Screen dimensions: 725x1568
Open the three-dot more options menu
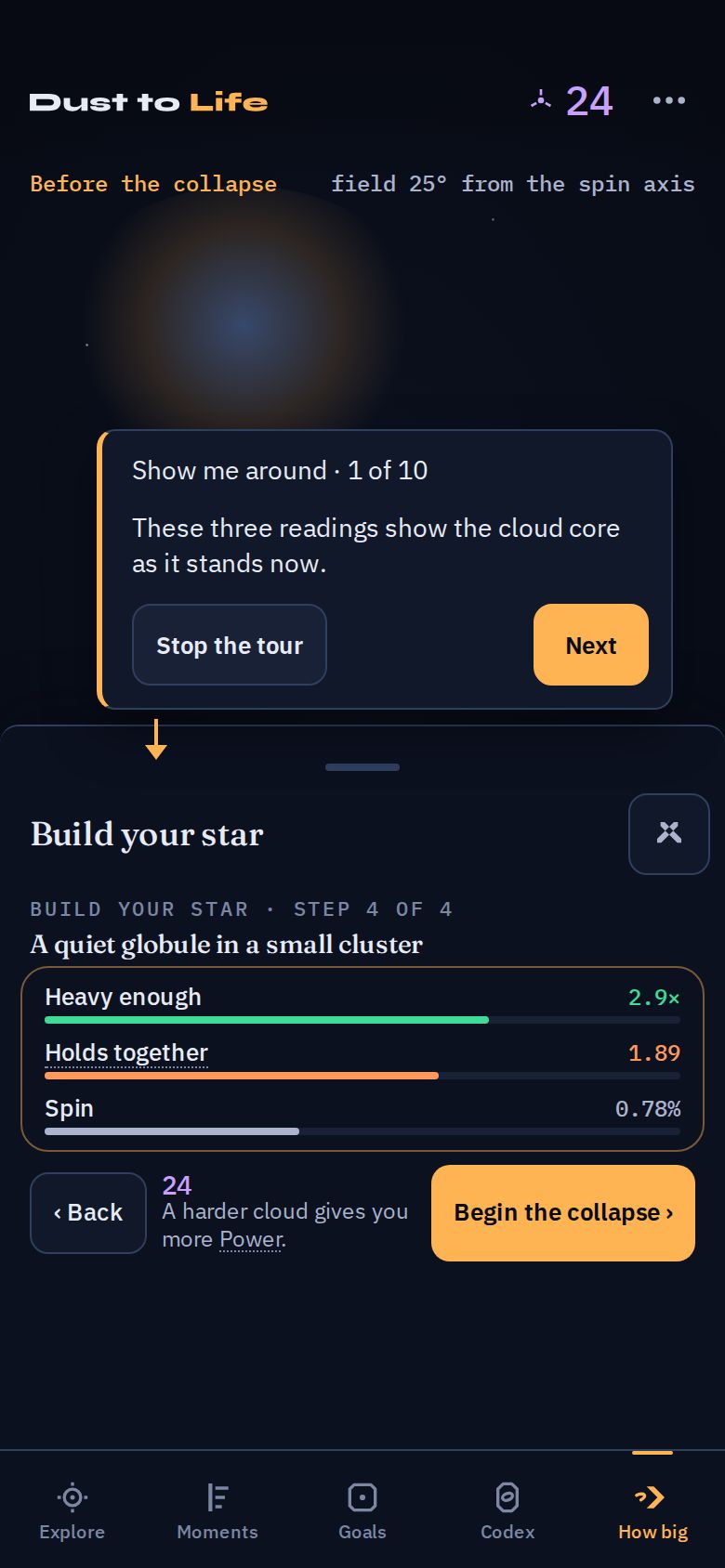669,100
